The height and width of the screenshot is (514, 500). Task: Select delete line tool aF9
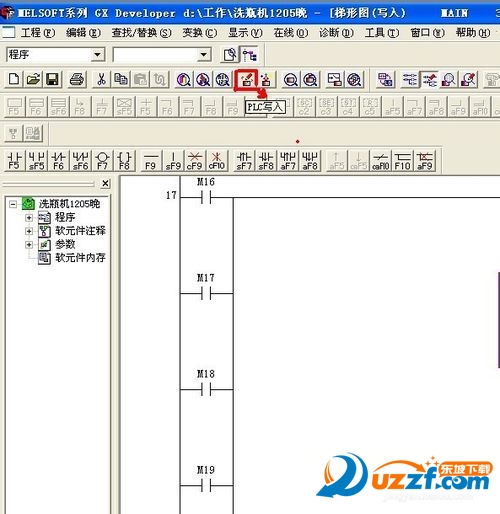click(425, 160)
